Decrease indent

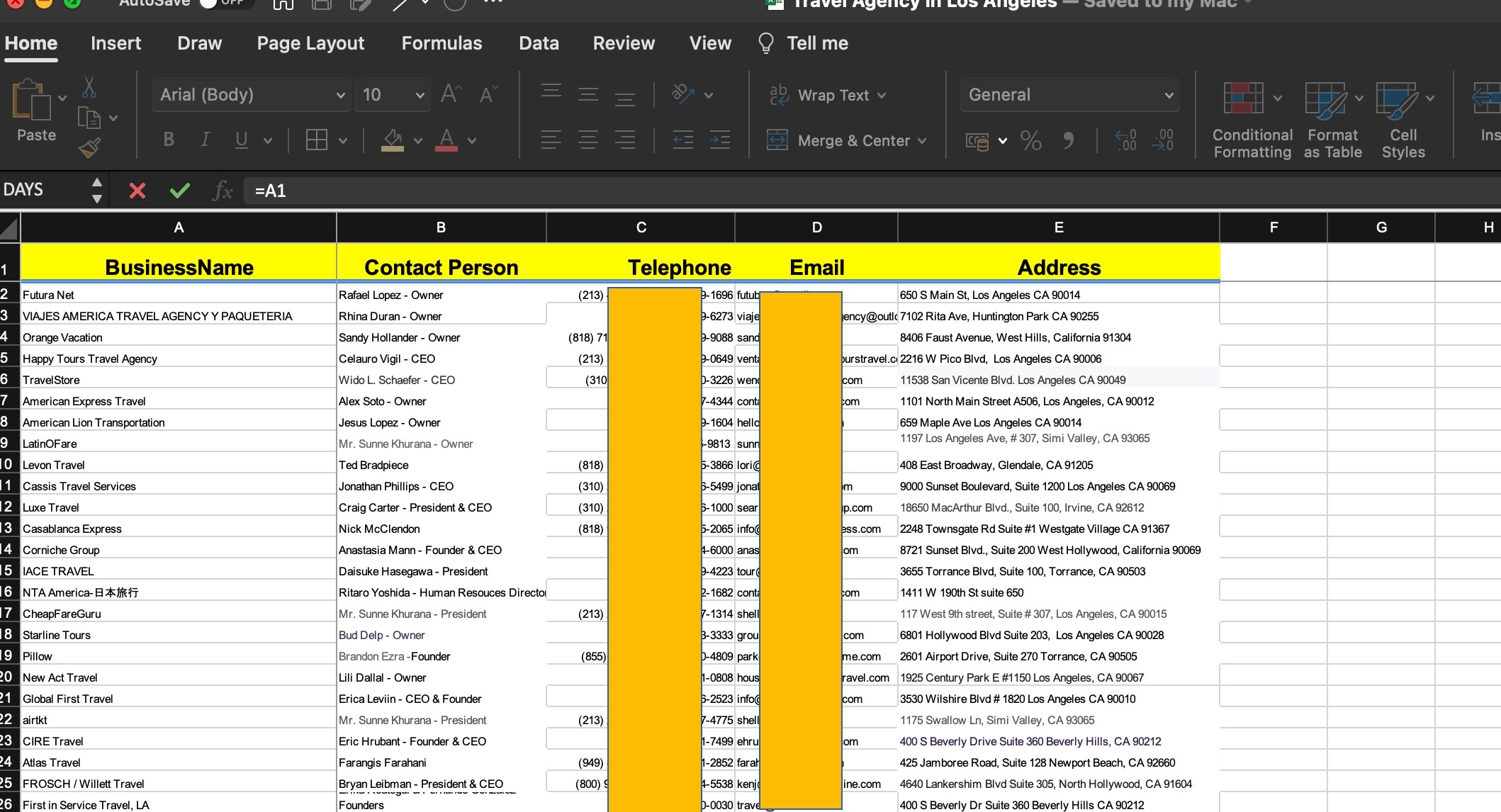(x=683, y=140)
